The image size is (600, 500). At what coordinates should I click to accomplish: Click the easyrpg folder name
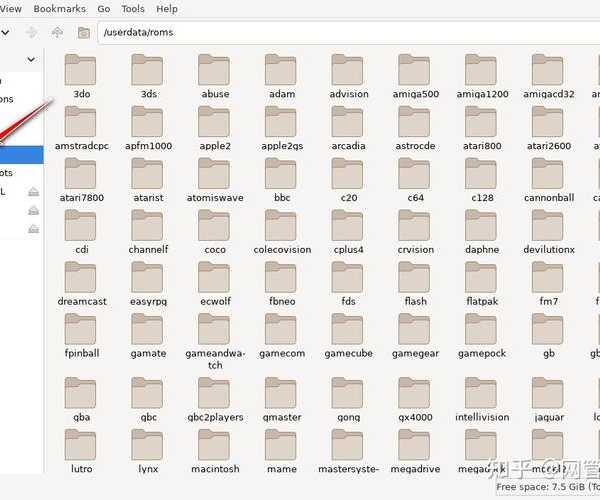pyautogui.click(x=148, y=301)
